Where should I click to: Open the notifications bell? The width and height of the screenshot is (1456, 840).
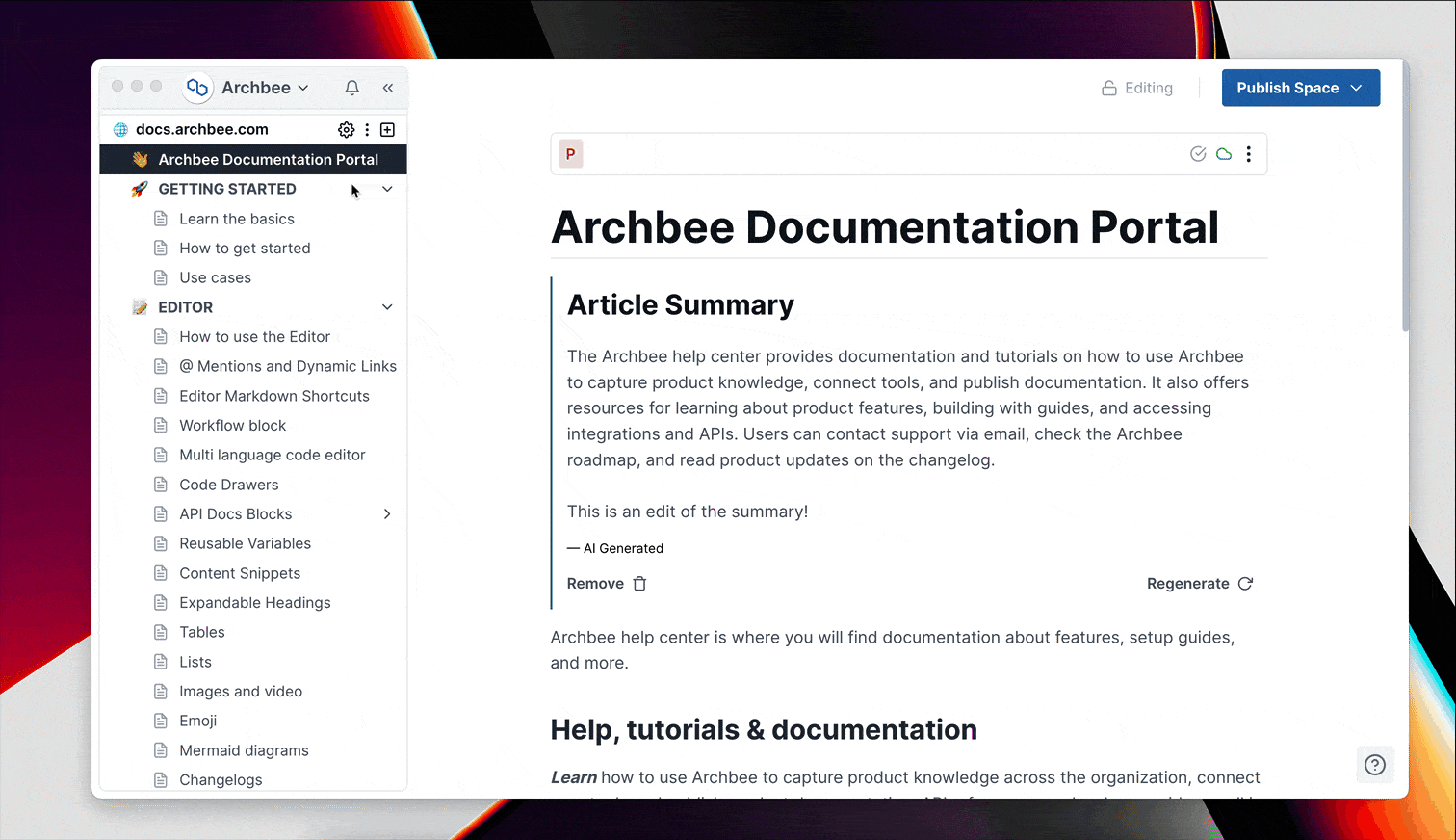352,88
